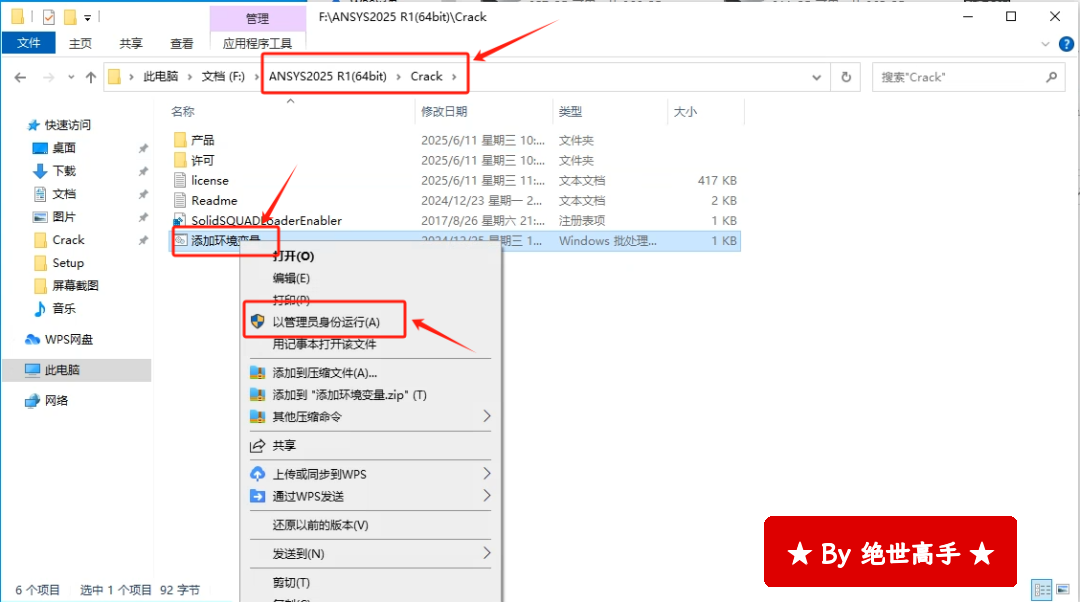This screenshot has height=602, width=1080.
Task: Click the Up one level arrow
Action: pyautogui.click(x=91, y=77)
